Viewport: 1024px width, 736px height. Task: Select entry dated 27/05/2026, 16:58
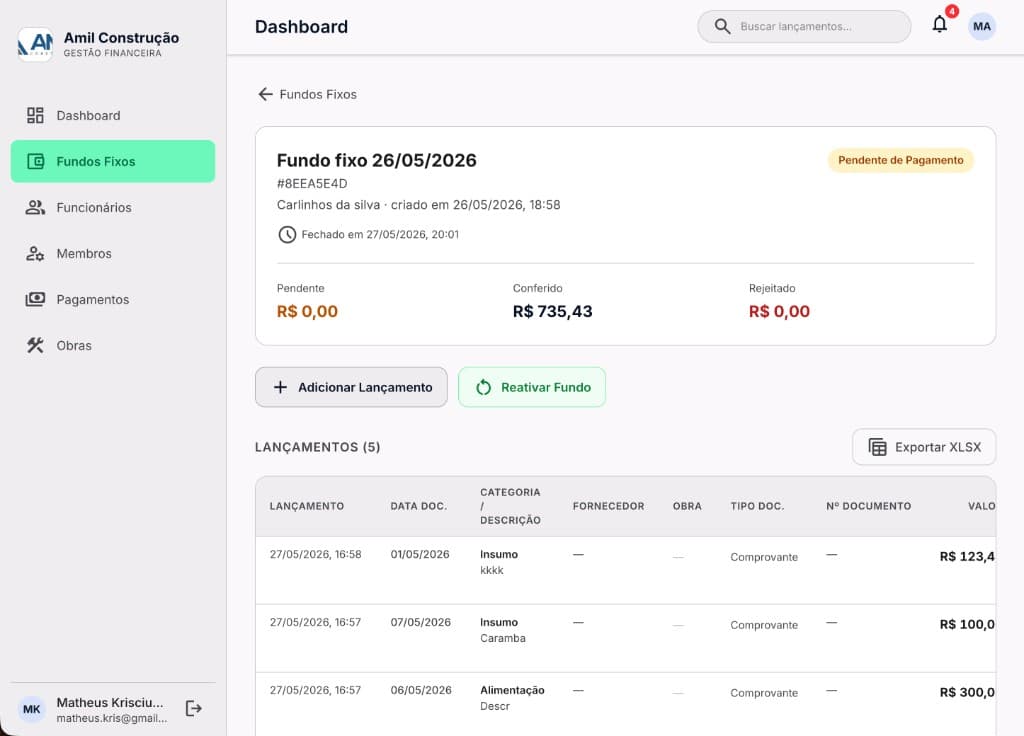(315, 554)
